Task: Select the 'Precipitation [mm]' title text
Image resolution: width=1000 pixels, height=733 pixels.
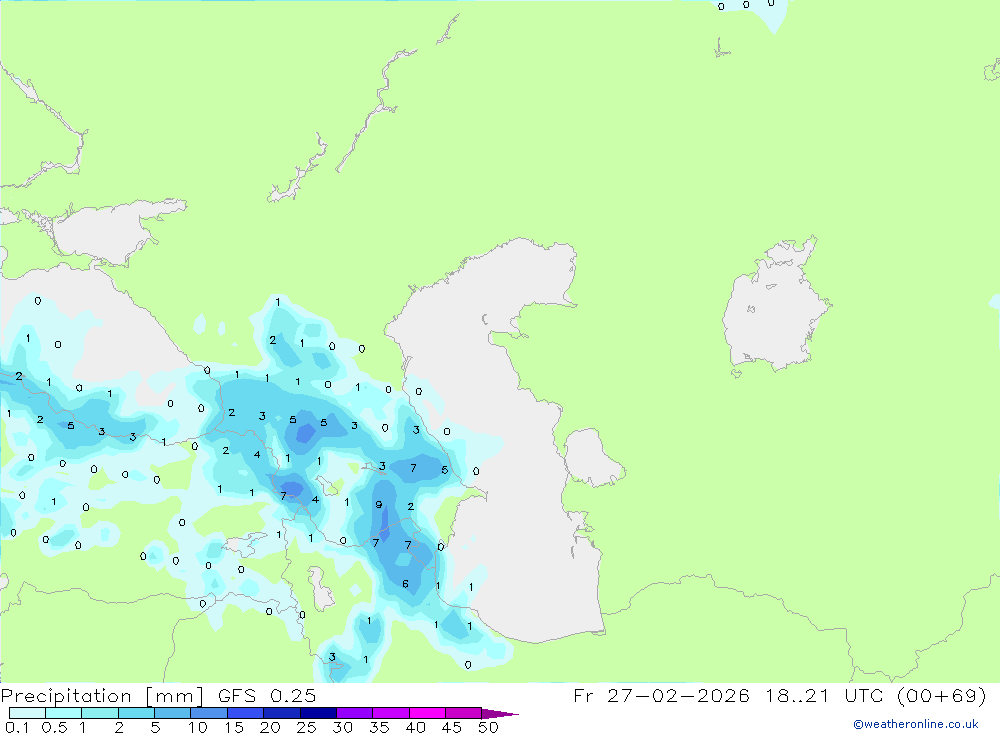Action: tap(102, 695)
